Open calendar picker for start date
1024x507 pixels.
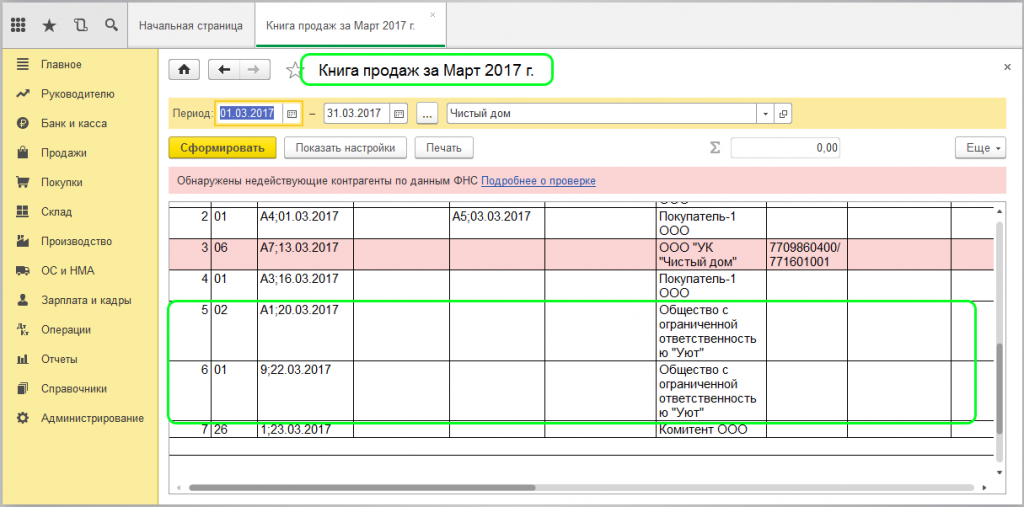[x=292, y=114]
